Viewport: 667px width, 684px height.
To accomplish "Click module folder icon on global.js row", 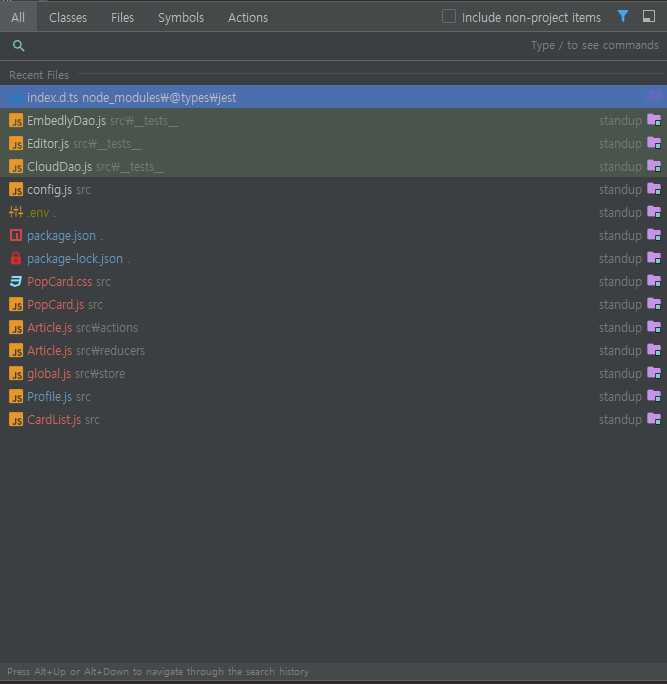I will [x=654, y=373].
